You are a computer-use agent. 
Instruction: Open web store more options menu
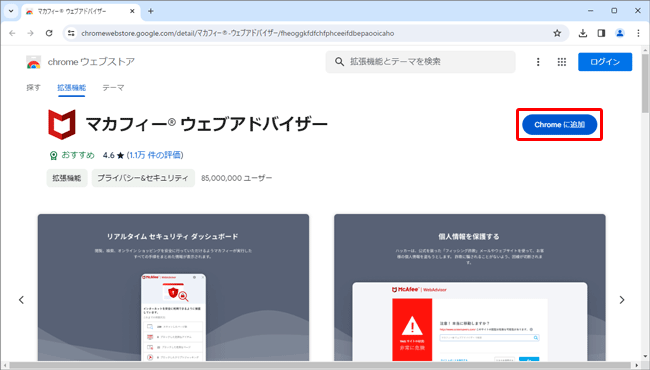(538, 62)
